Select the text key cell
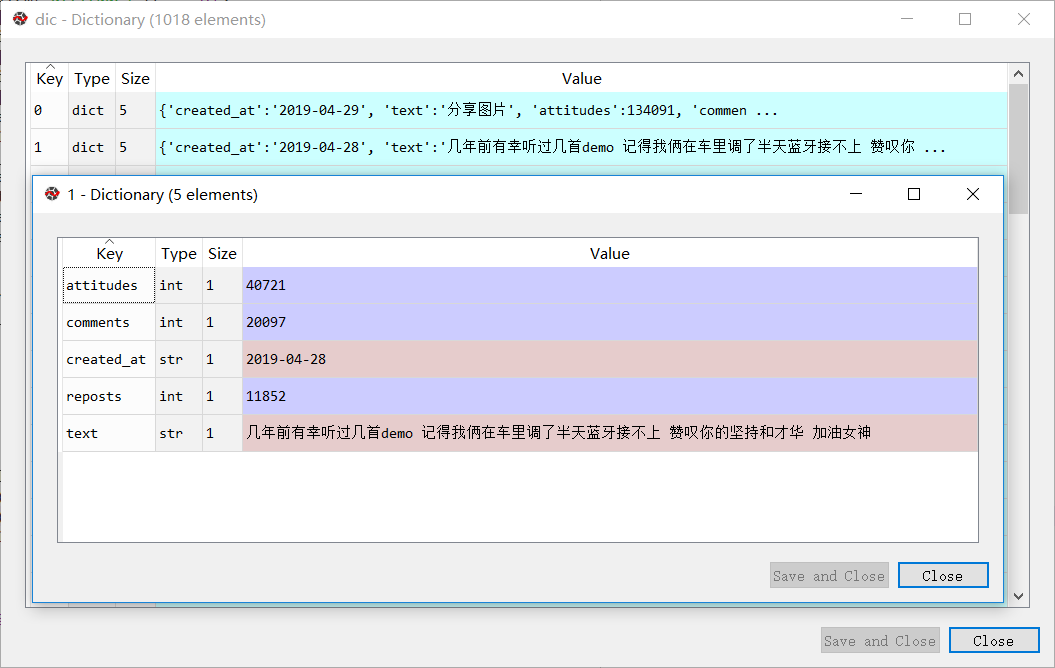 [109, 433]
